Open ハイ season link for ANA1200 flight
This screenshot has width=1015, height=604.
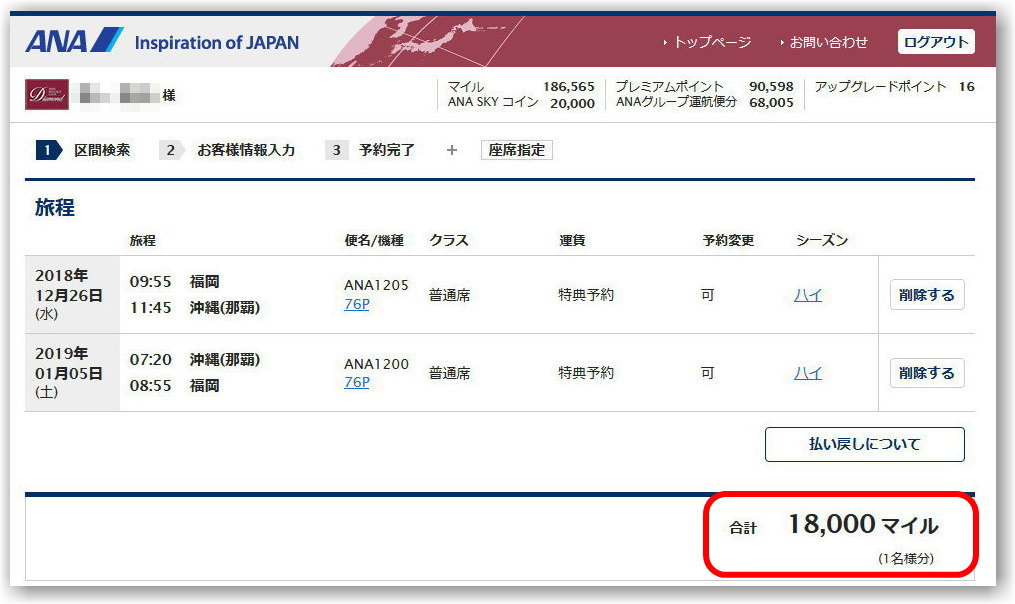pos(808,373)
